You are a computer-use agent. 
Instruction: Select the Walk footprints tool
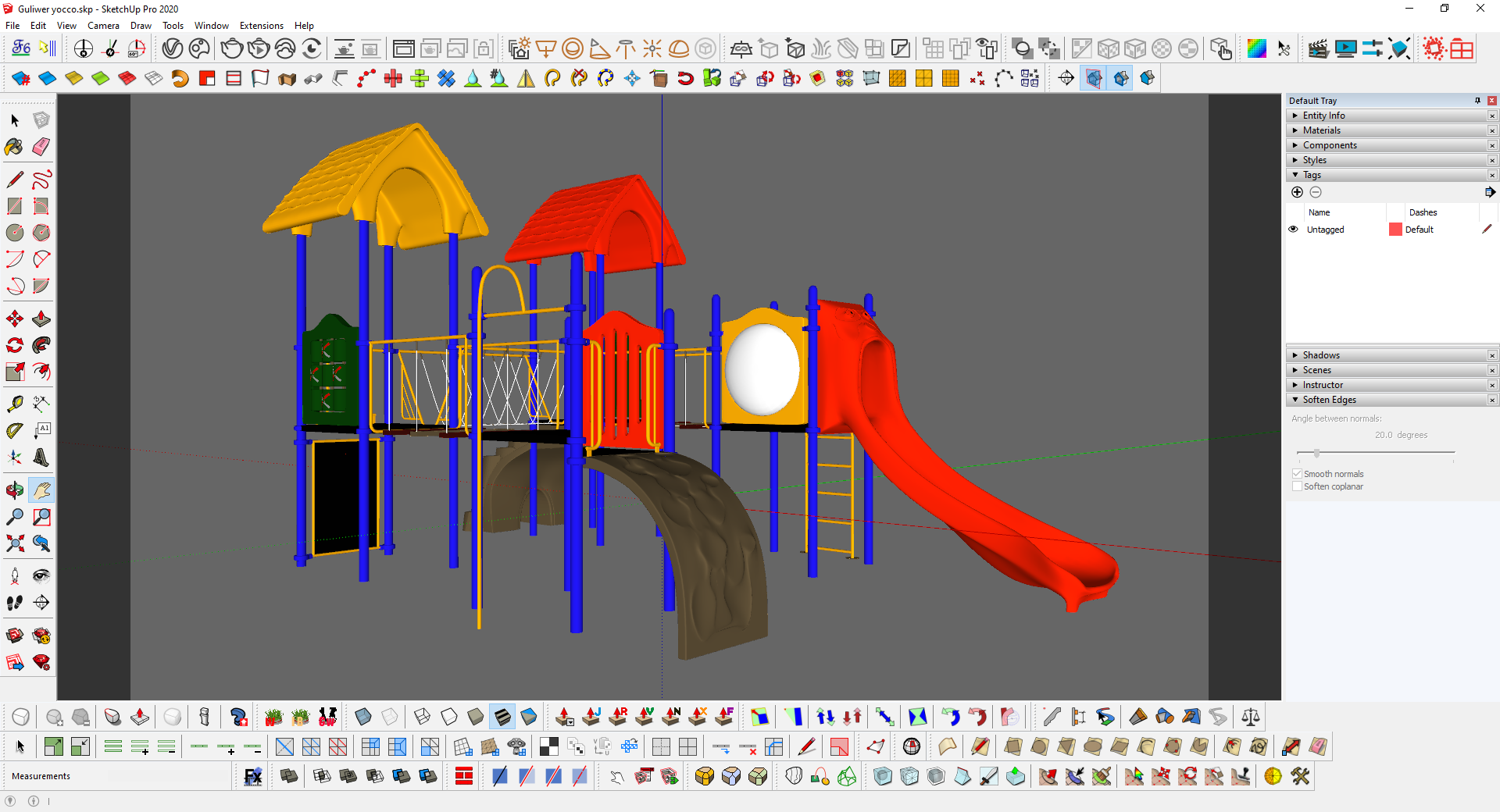15,603
